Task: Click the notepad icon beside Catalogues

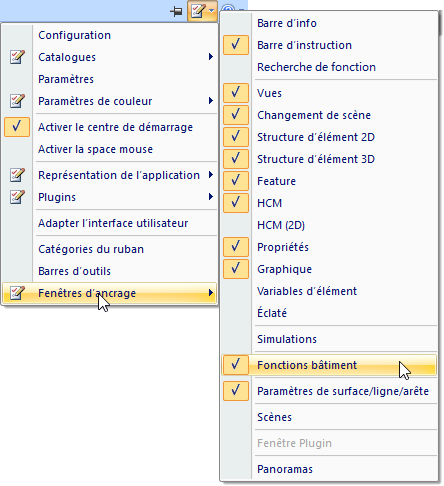Action: (17, 57)
